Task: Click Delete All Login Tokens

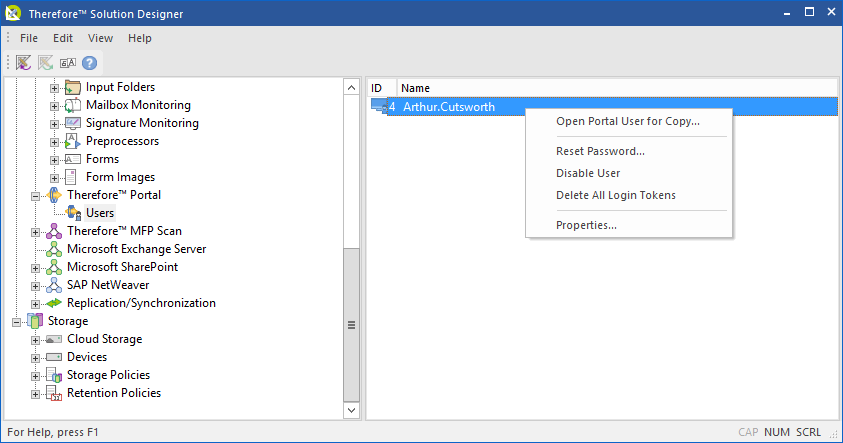Action: (615, 195)
